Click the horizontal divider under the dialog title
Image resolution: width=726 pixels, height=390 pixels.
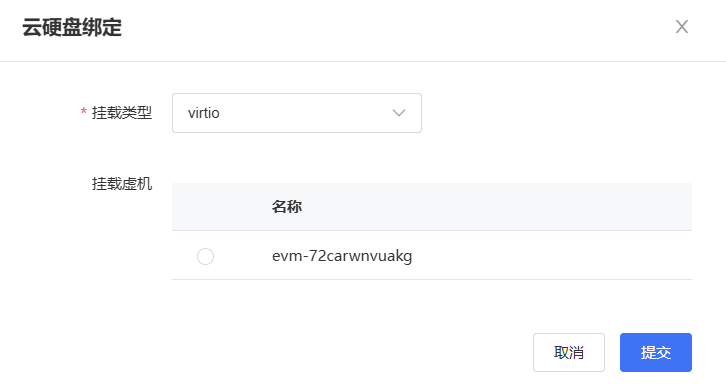pyautogui.click(x=363, y=61)
